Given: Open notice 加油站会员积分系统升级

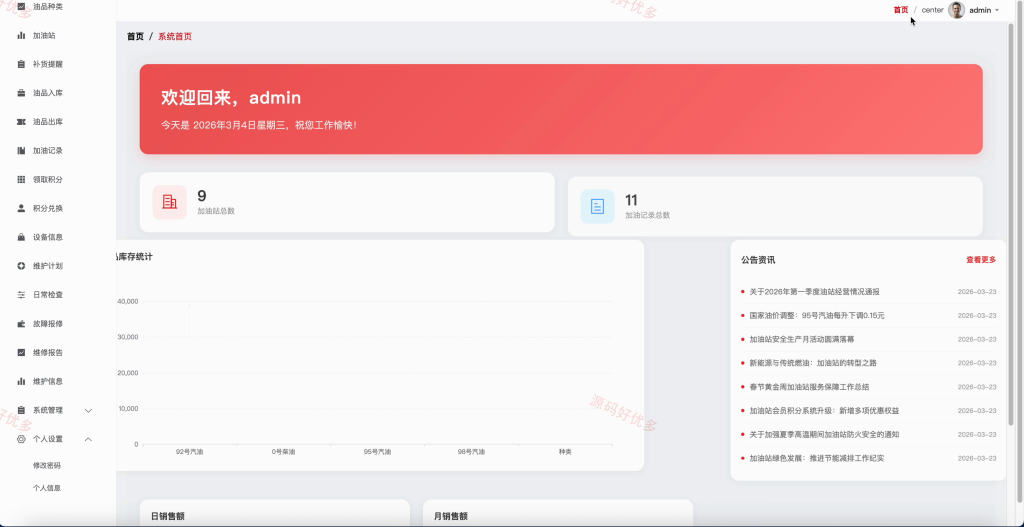Looking at the screenshot, I should (x=824, y=411).
